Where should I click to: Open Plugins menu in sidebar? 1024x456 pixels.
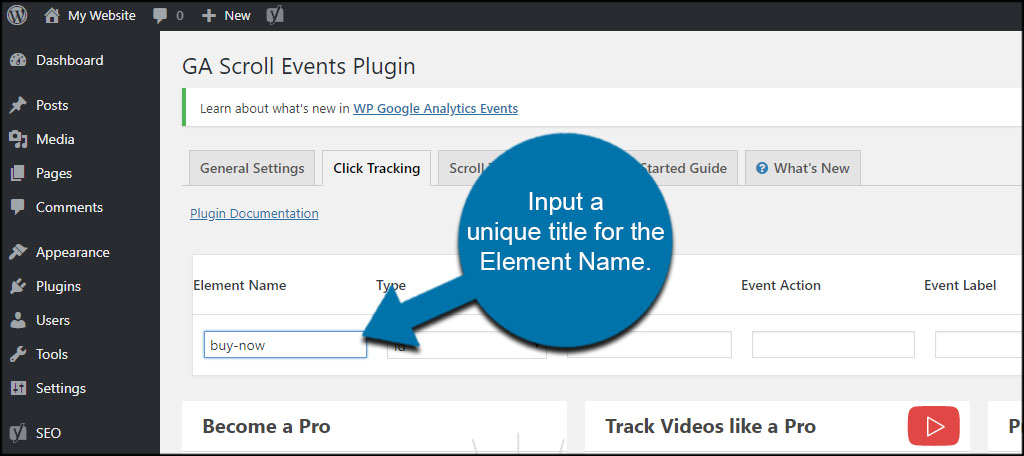point(58,286)
